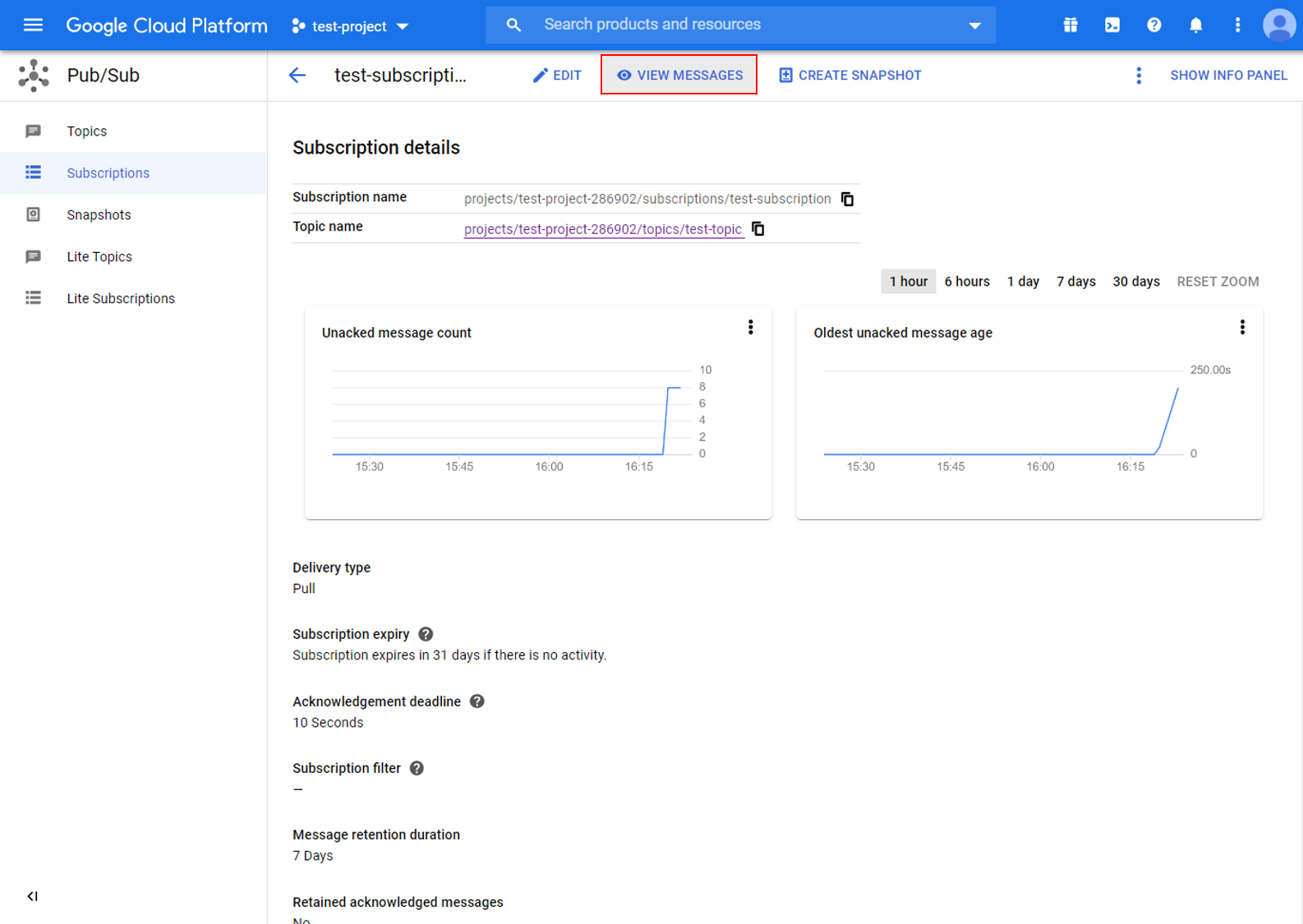Click the Lite Subscriptions sidebar icon

click(33, 298)
